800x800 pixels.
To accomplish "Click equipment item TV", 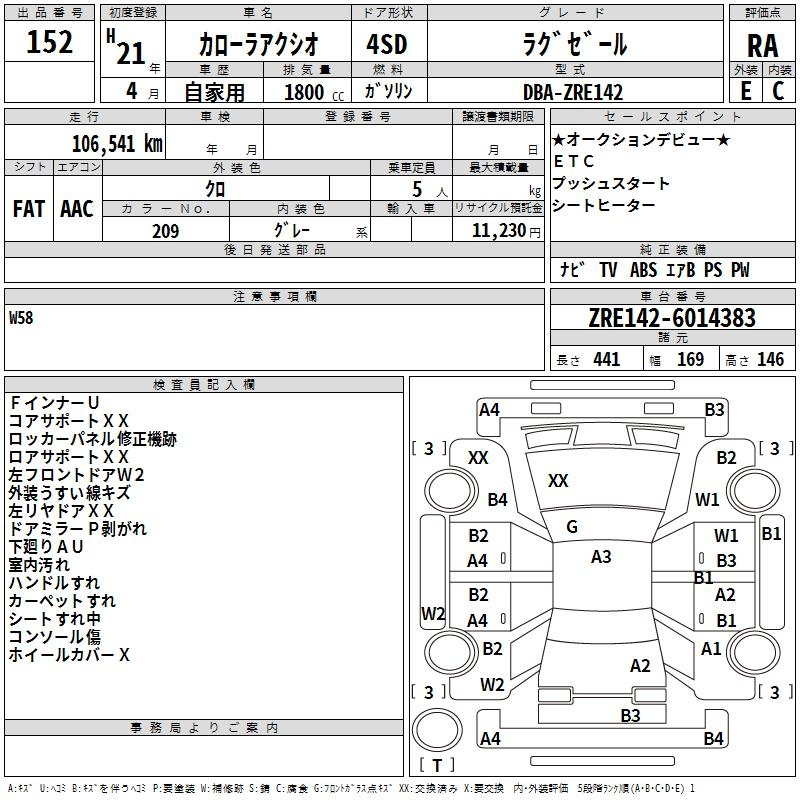I will click(608, 269).
